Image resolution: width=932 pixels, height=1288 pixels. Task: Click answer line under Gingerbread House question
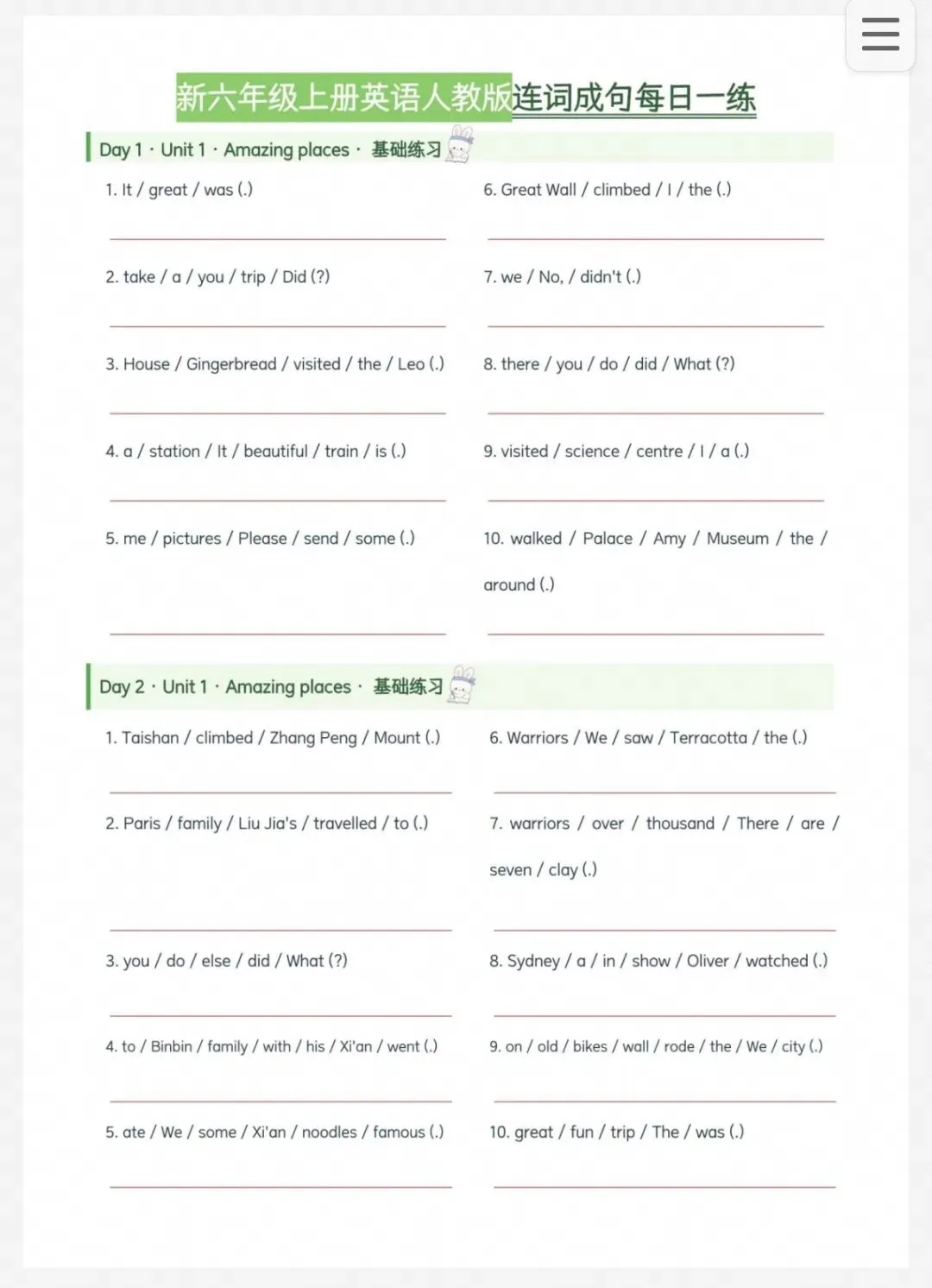(x=278, y=413)
